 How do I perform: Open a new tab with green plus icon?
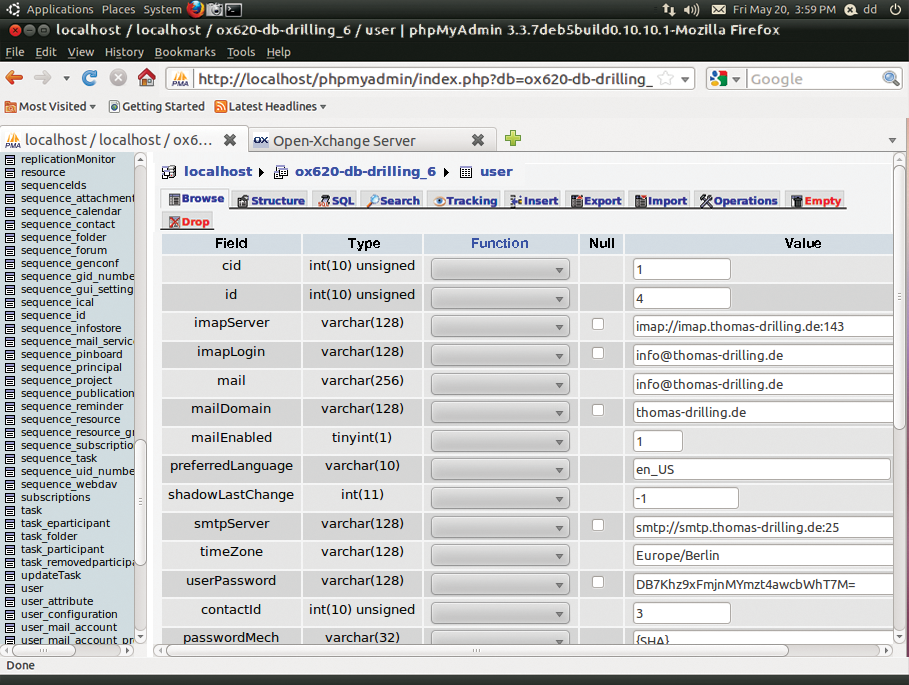tap(513, 139)
